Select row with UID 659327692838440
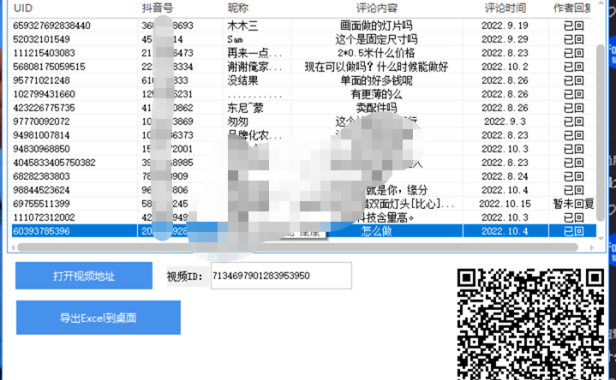 point(304,26)
